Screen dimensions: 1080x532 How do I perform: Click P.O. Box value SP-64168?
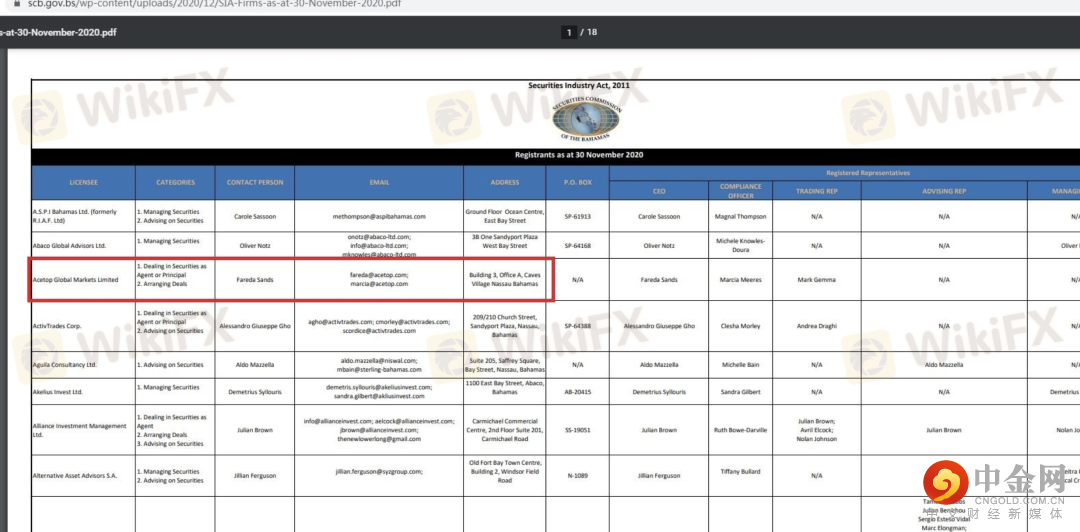[577, 245]
